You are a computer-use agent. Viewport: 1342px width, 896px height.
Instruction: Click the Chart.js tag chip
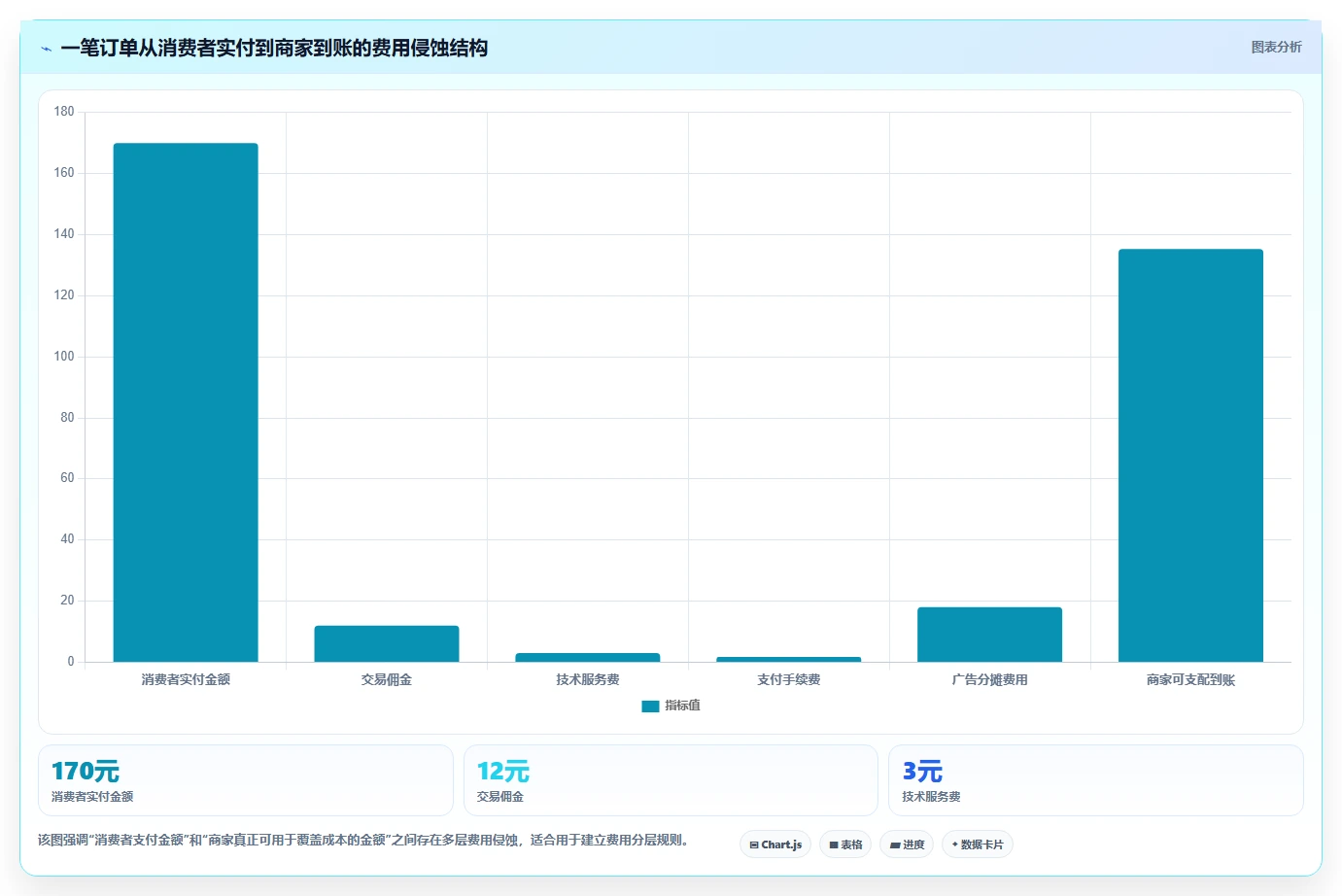pyautogui.click(x=775, y=844)
